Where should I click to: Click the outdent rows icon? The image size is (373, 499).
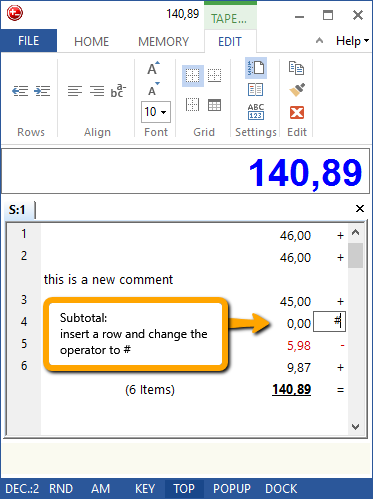(x=20, y=91)
